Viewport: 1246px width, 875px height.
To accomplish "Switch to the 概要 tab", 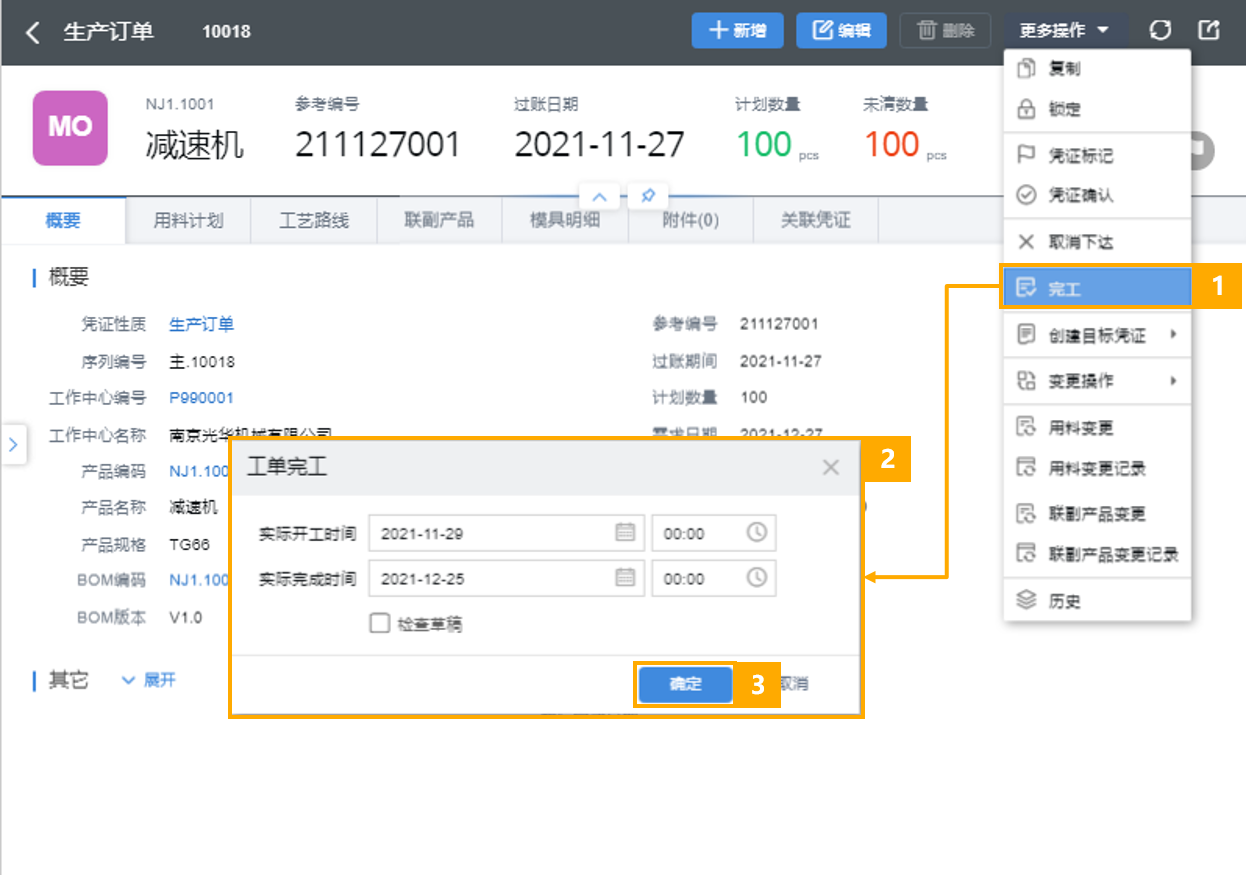I will point(63,221).
